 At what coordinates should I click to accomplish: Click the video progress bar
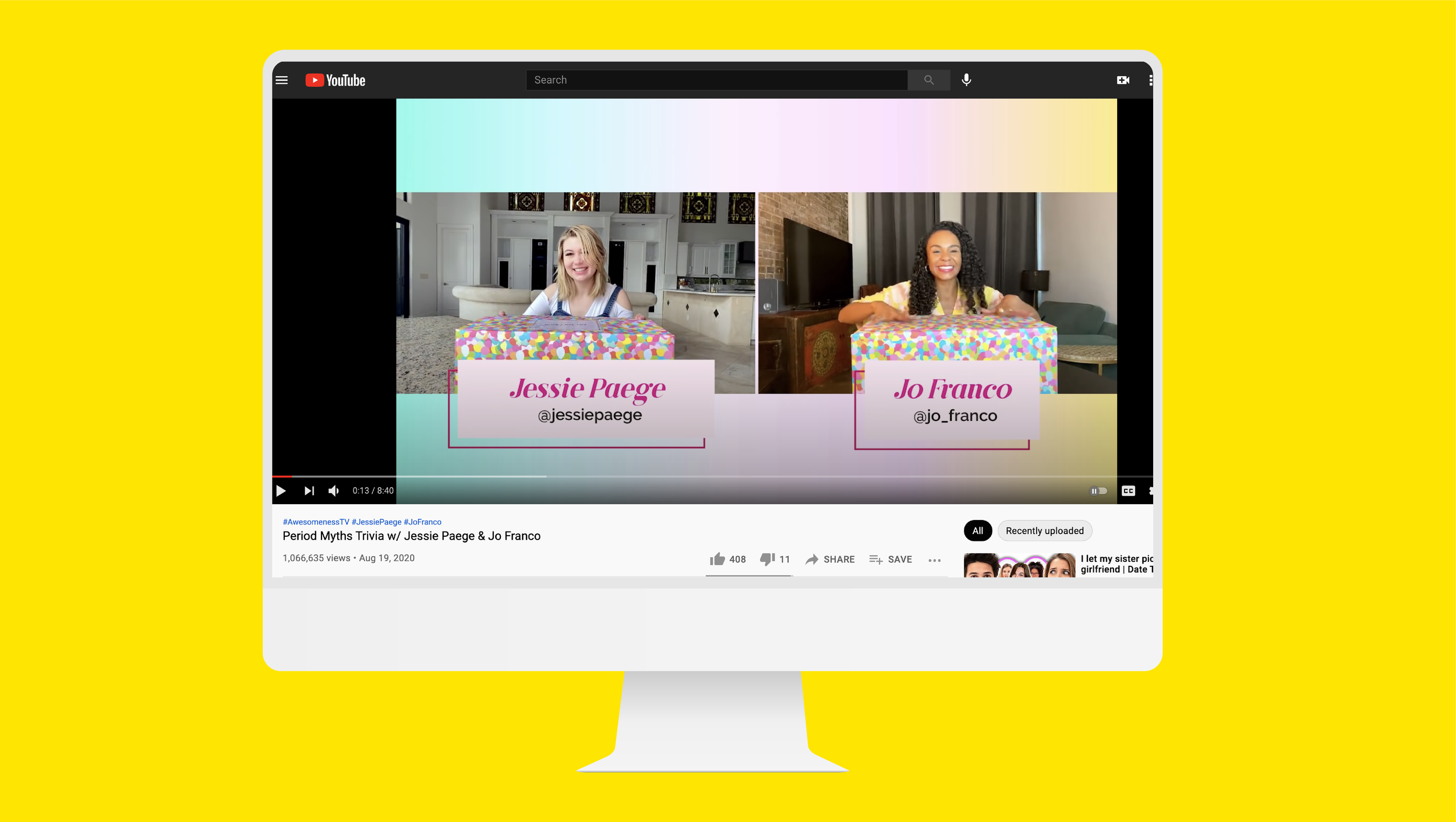pos(699,476)
